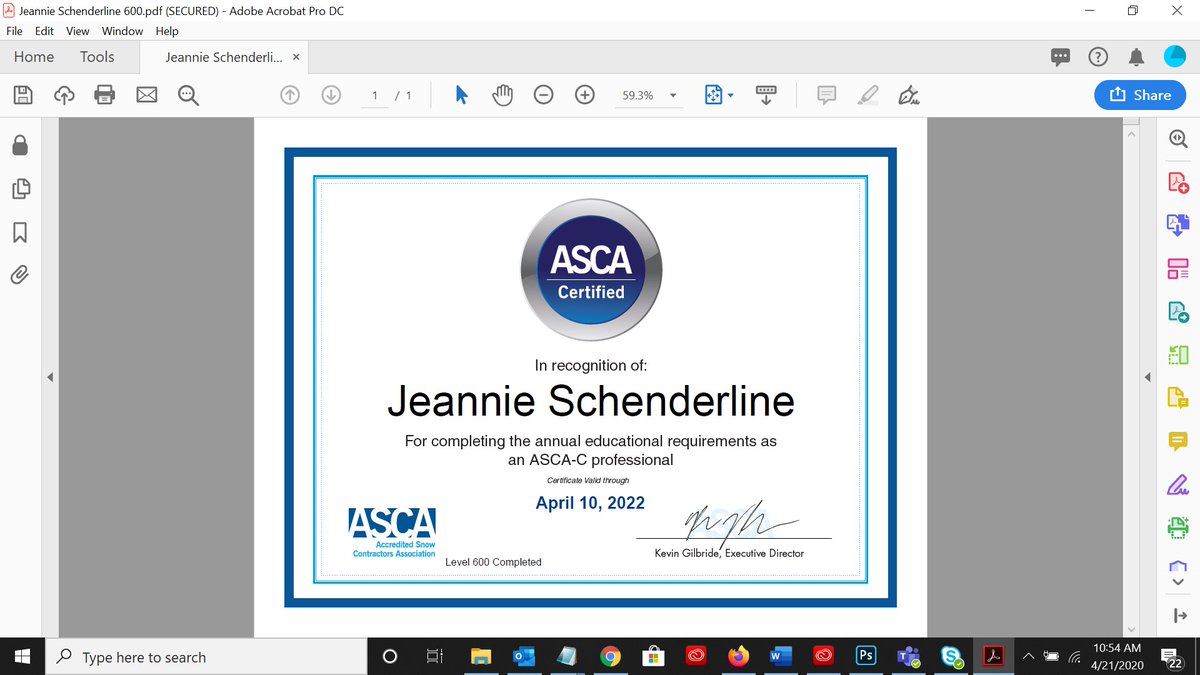The width and height of the screenshot is (1200, 675).
Task: Open the chat messages icon in header
Action: coord(1061,57)
